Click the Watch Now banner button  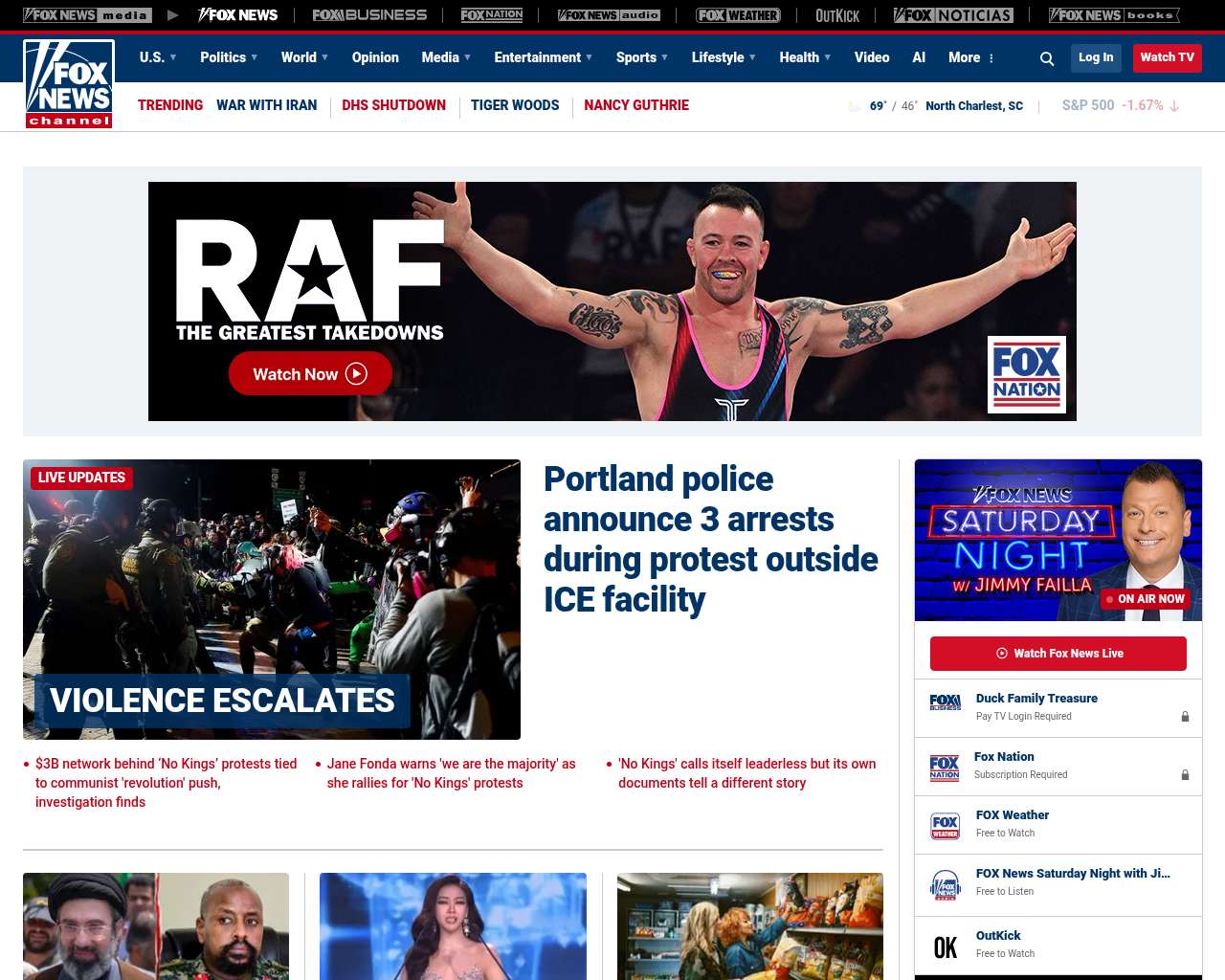tap(310, 374)
